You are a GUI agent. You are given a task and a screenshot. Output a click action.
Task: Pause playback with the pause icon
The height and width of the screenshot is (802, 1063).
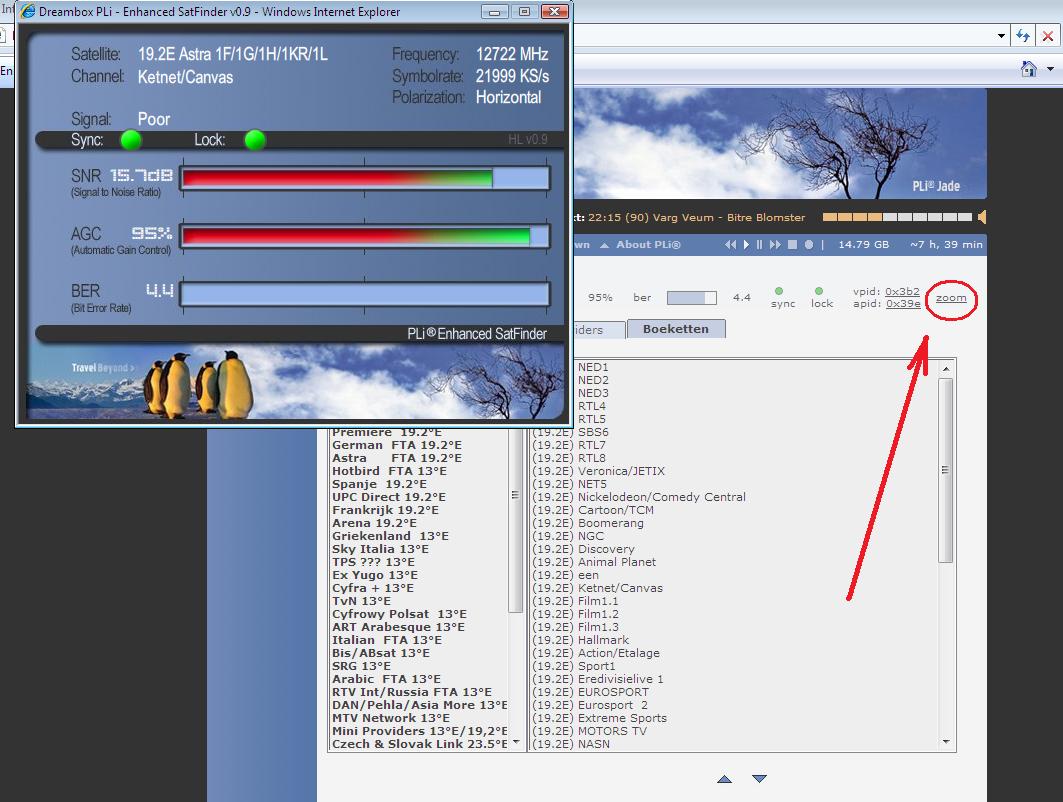tap(760, 245)
